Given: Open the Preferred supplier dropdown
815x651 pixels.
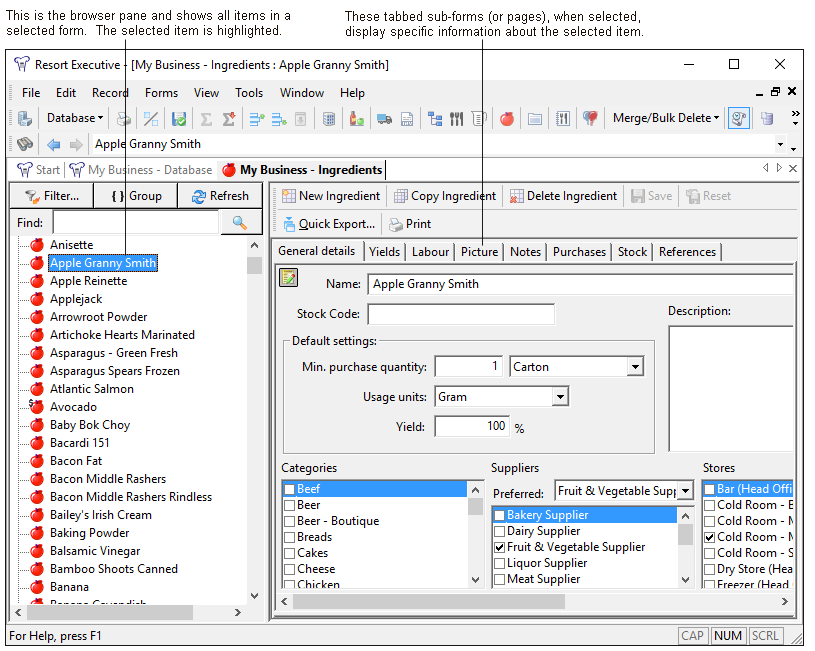Looking at the screenshot, I should coord(686,491).
